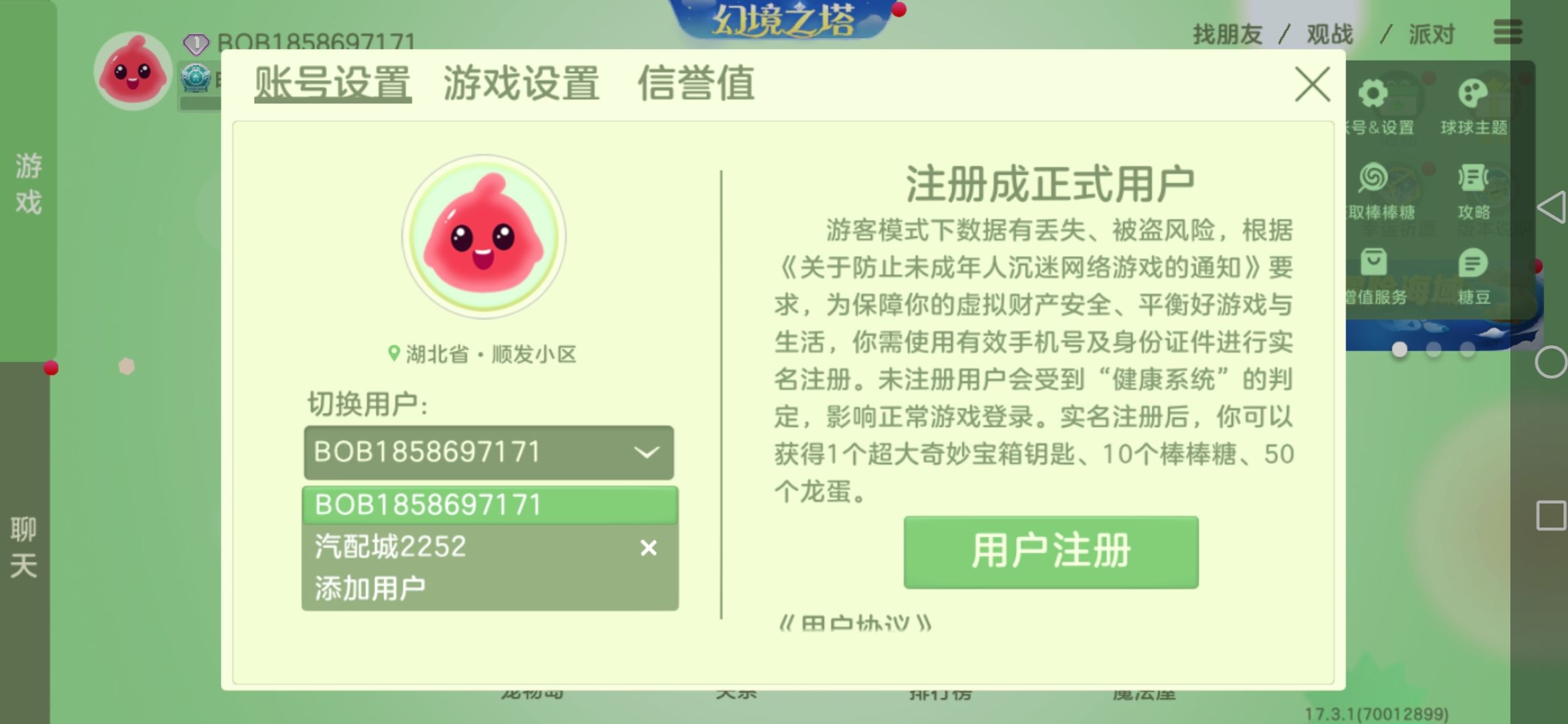Screen dimensions: 1568x724
Task: Open the 账号&设置 gear icon
Action: click(1373, 95)
